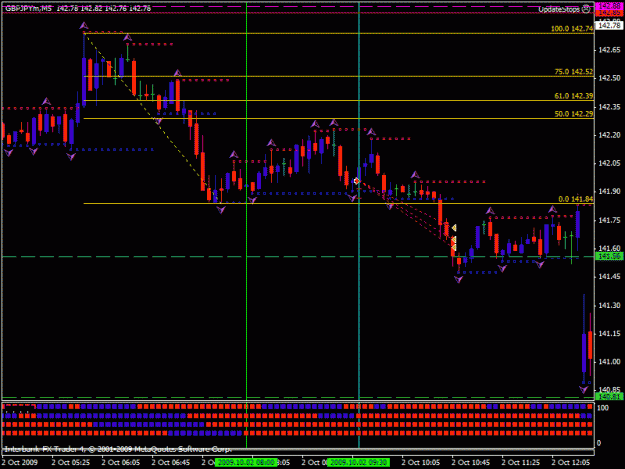This screenshot has width=625, height=469.
Task: Click the 2 Oct 05:25 time axis label
Action: click(x=71, y=462)
